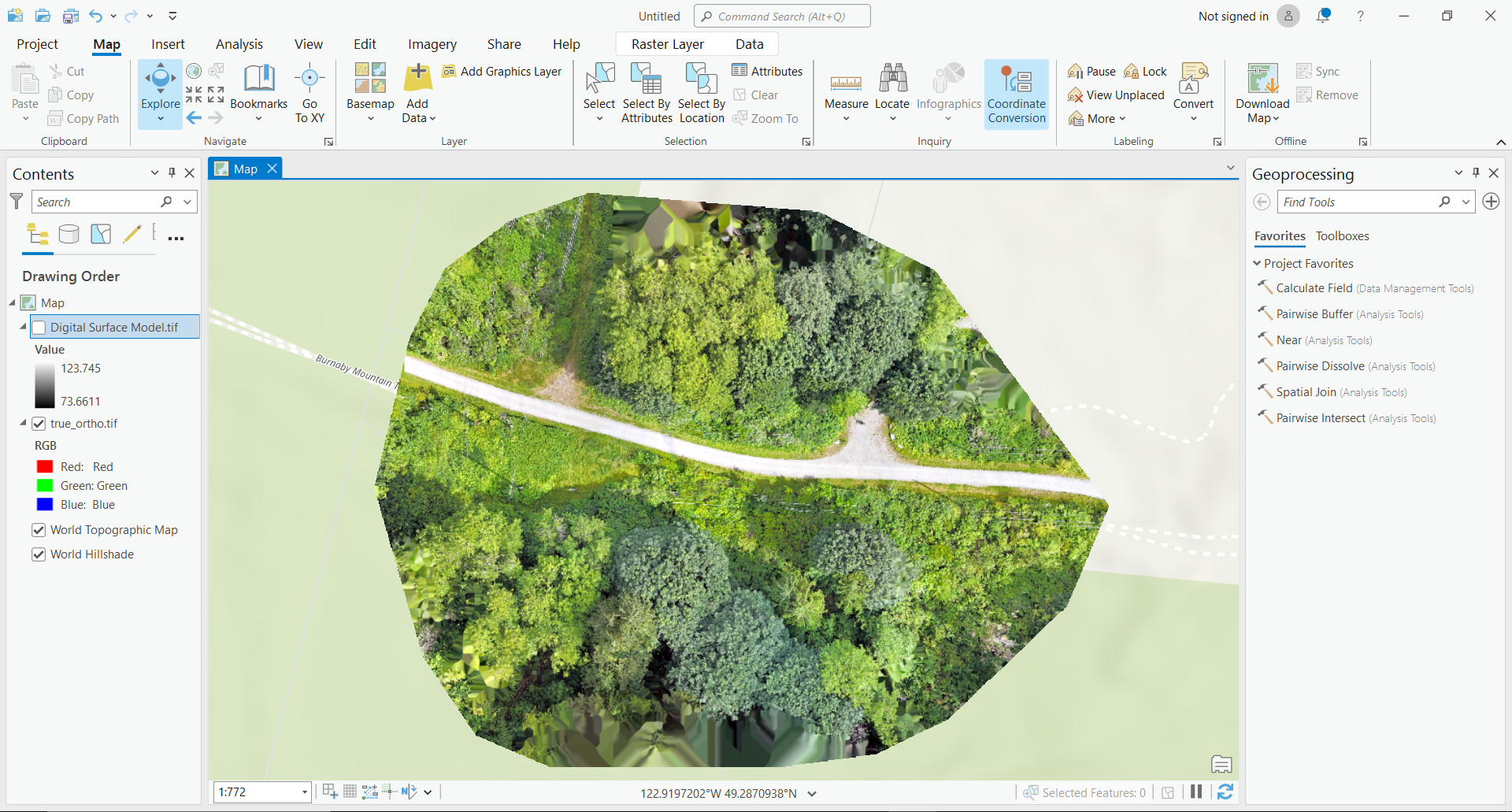This screenshot has height=812, width=1512.
Task: Click the refresh icon in status bar
Action: point(1225,792)
